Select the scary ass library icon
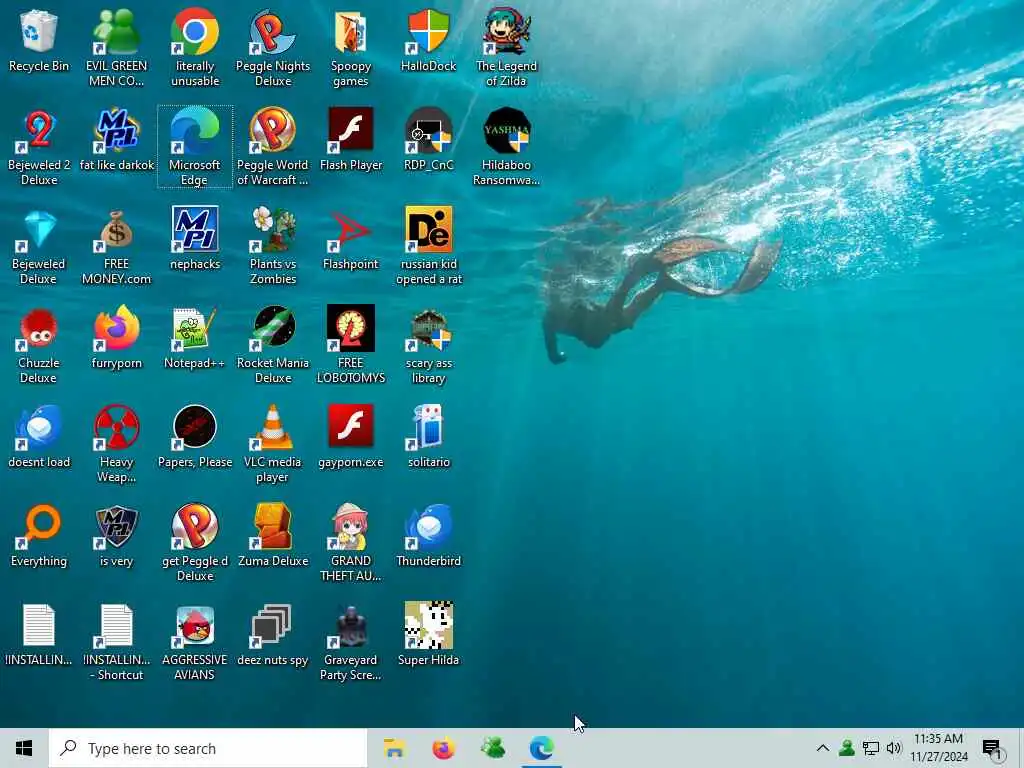The width and height of the screenshot is (1024, 768). (428, 345)
